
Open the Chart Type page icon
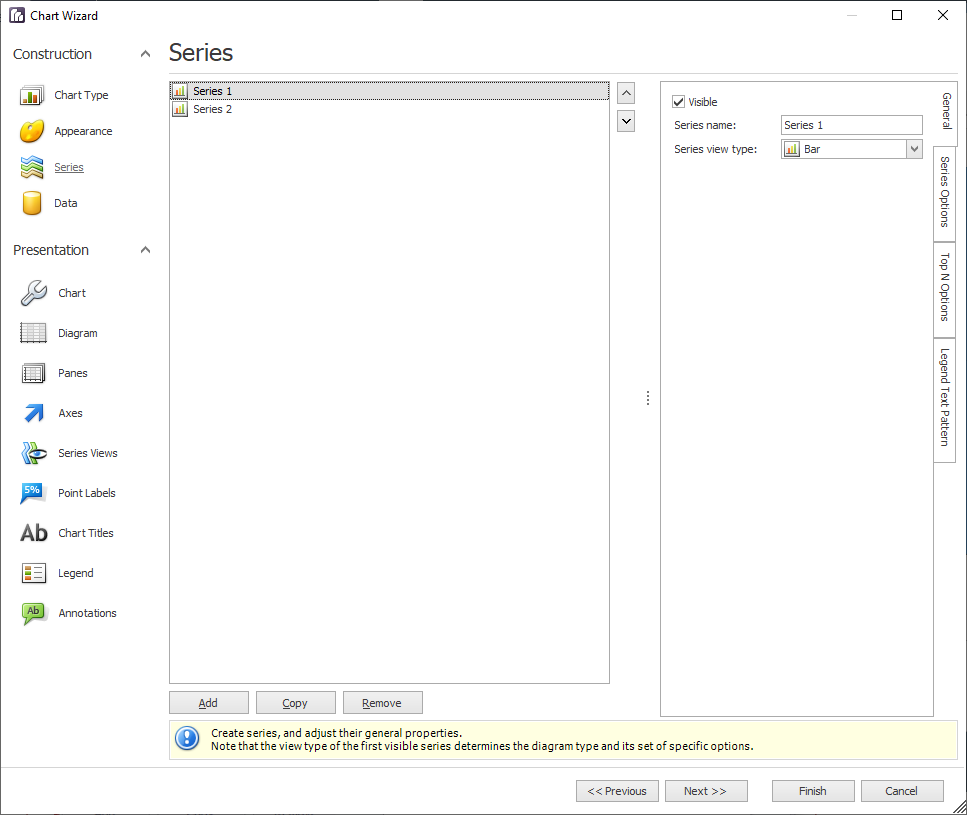[32, 96]
